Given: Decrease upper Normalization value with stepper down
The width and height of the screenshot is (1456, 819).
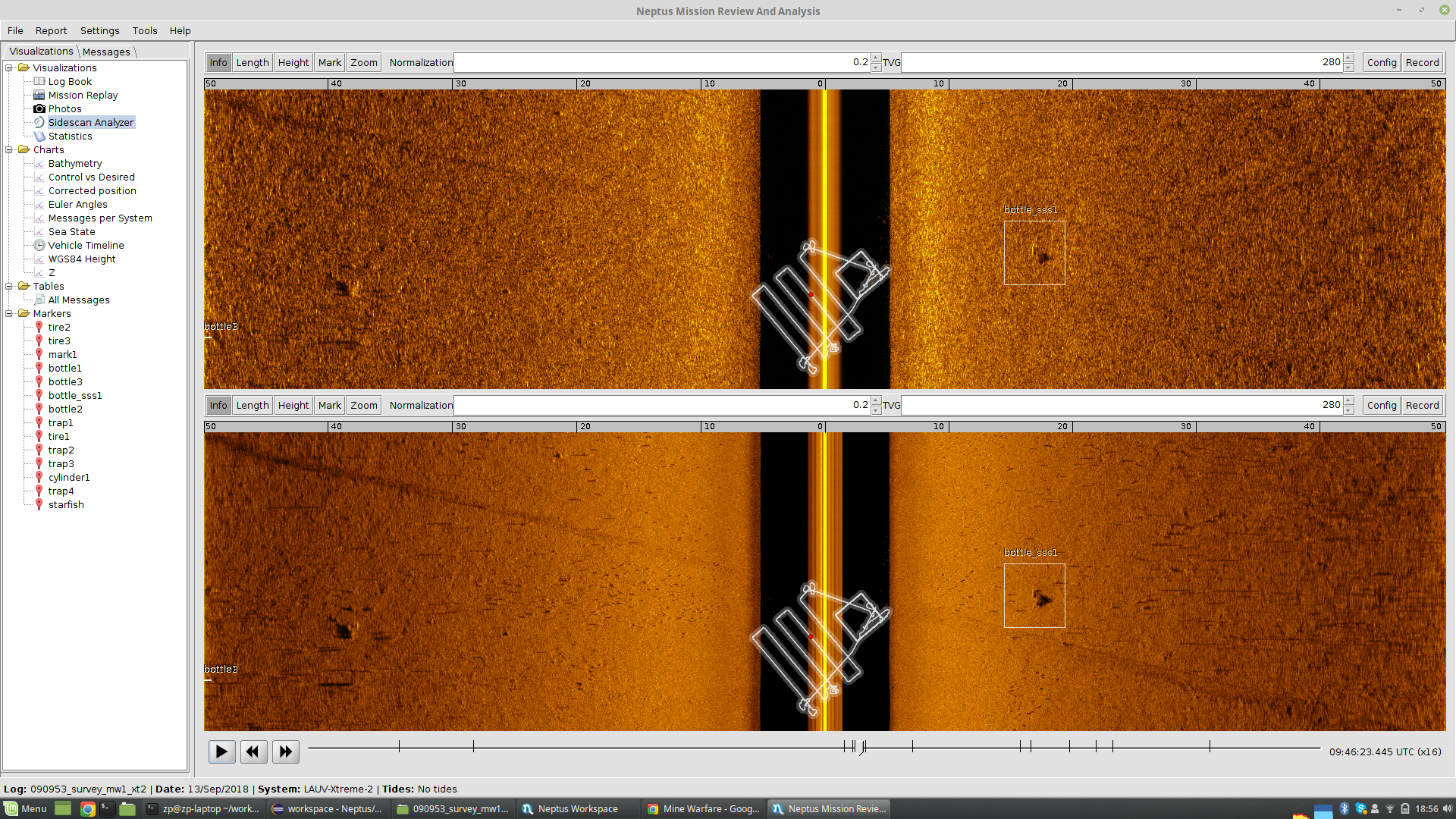Looking at the screenshot, I should point(876,67).
